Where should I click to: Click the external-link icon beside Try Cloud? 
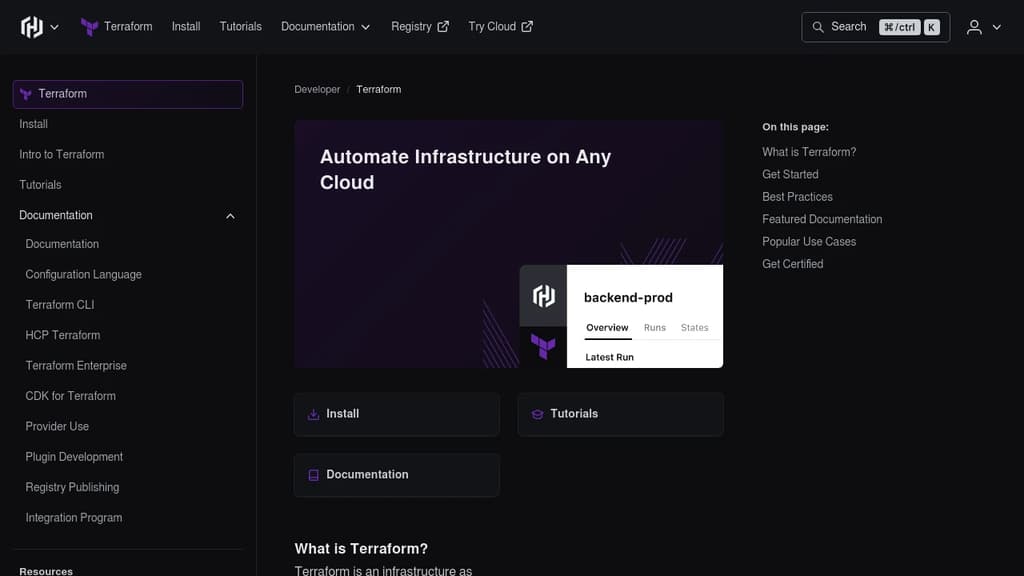(527, 27)
